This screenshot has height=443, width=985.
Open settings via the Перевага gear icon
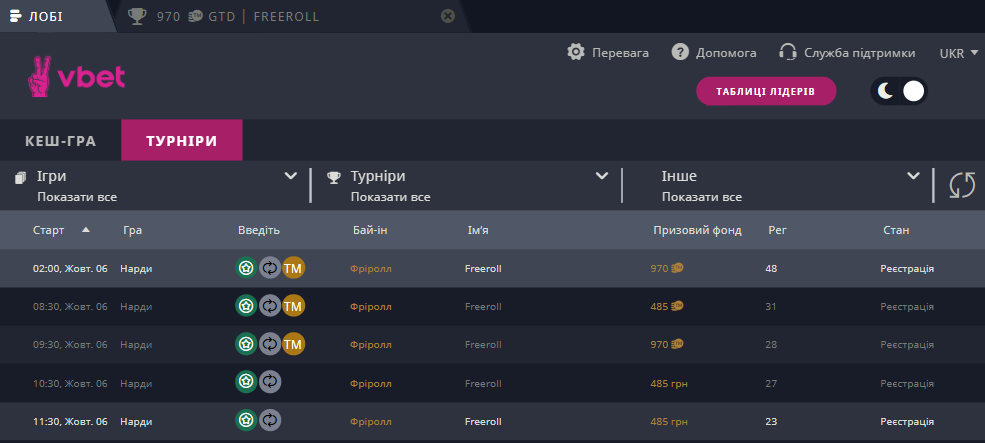coord(575,52)
